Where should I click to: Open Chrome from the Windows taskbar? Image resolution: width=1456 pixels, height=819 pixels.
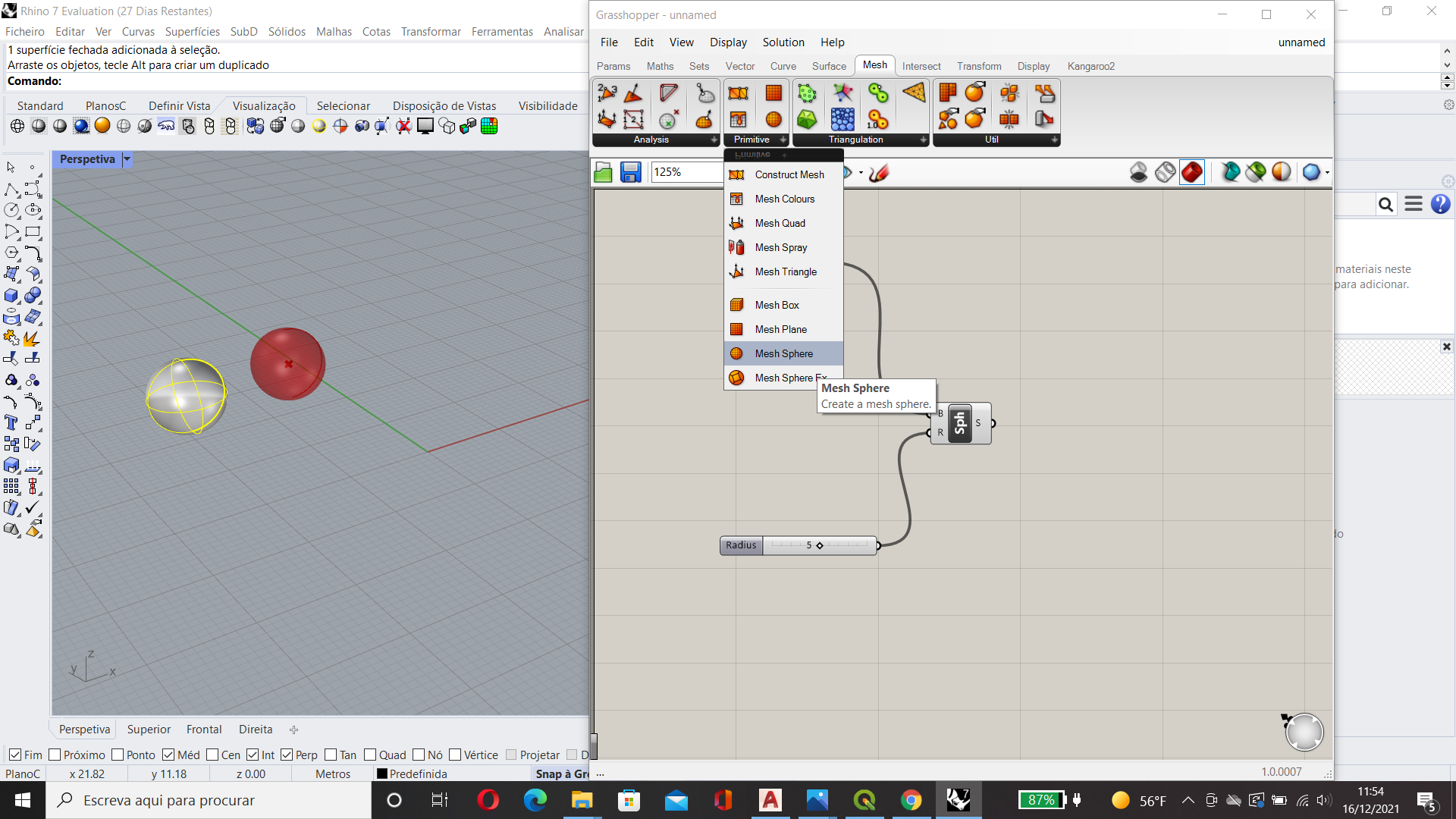click(x=911, y=800)
